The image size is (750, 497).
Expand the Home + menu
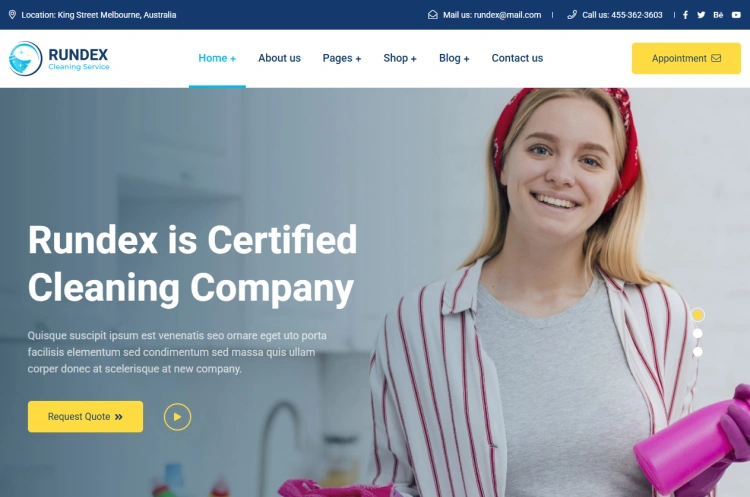[217, 58]
